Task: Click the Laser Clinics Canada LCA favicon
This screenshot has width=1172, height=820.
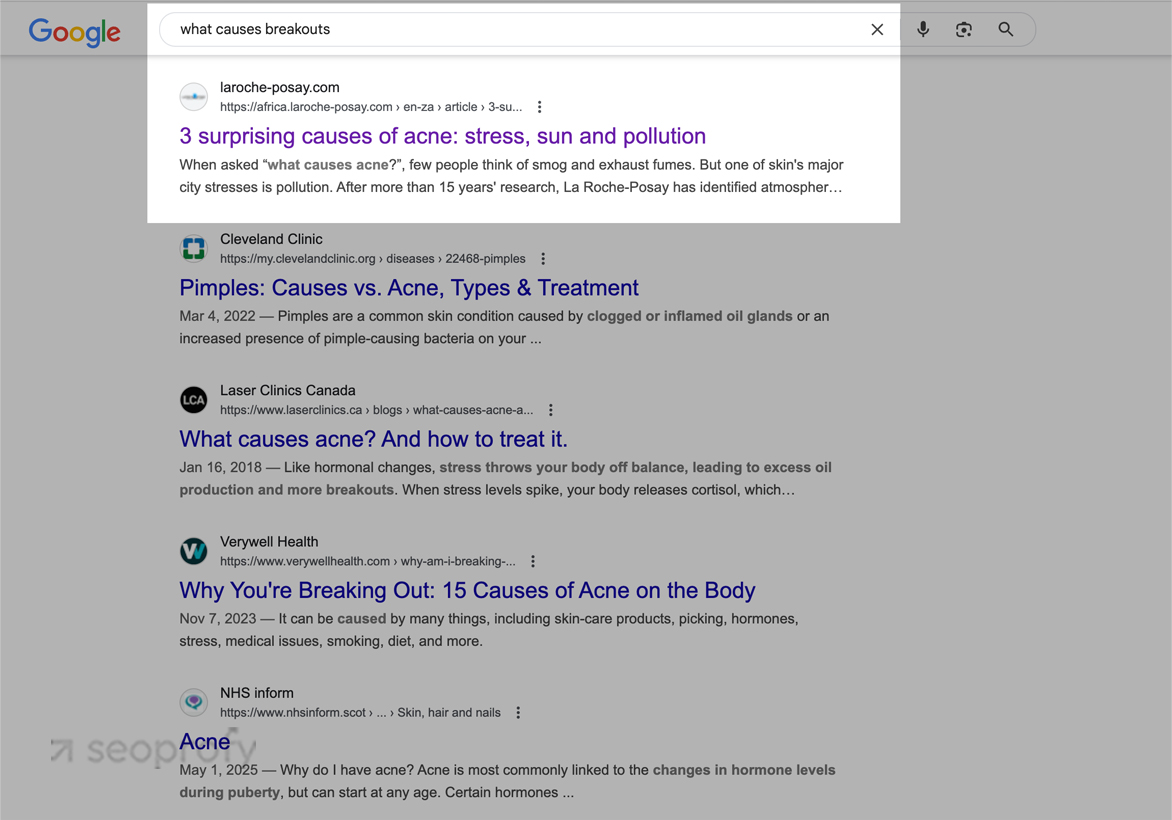Action: (194, 399)
